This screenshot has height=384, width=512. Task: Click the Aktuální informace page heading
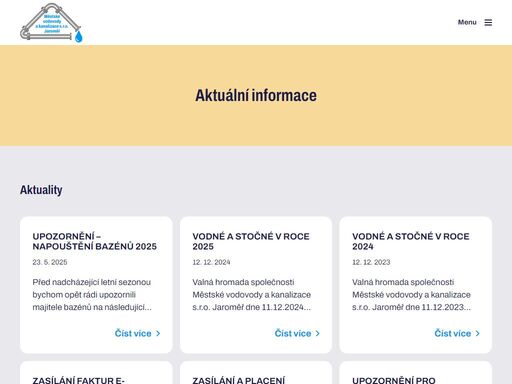point(256,95)
